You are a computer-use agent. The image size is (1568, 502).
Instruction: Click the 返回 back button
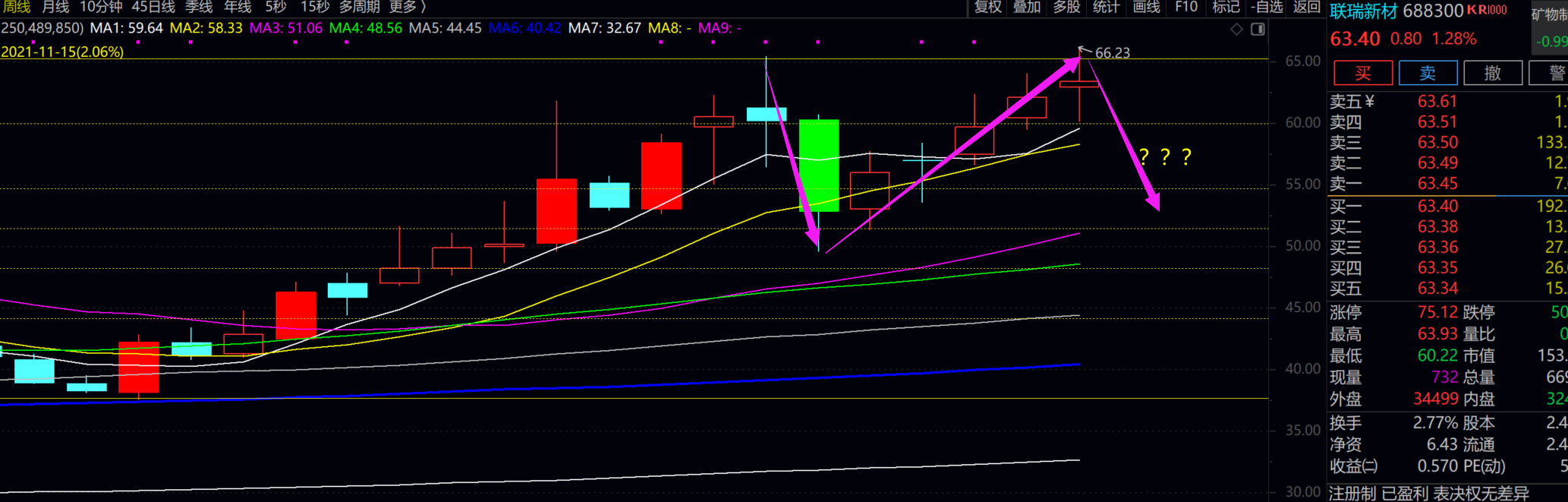coord(1306,7)
